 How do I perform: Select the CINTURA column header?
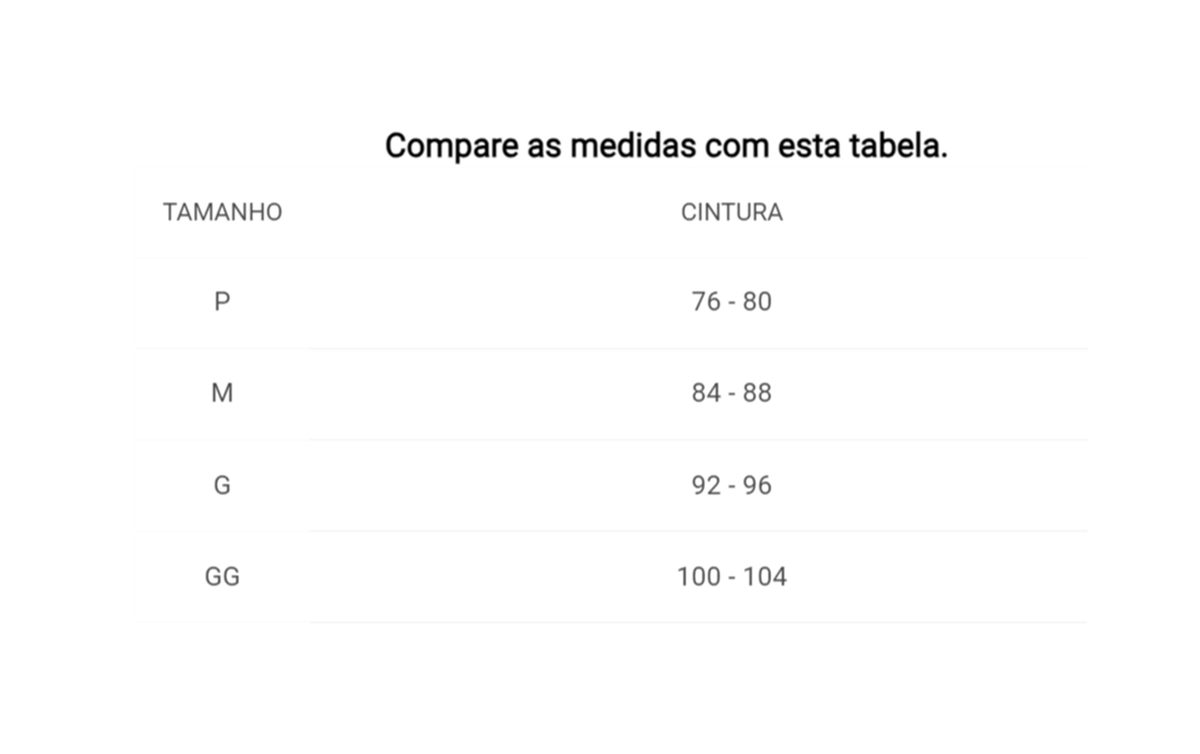(731, 212)
